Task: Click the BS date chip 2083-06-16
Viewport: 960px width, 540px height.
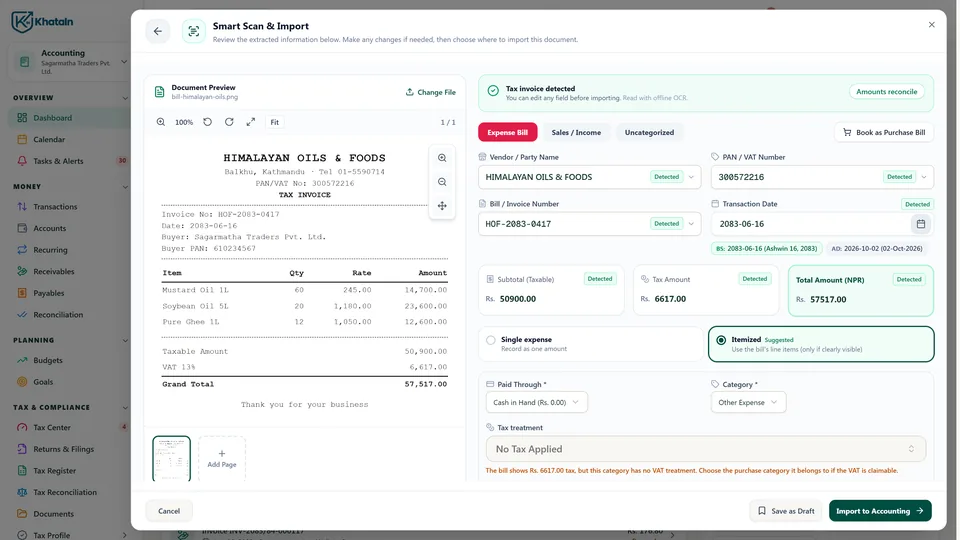Action: [767, 249]
